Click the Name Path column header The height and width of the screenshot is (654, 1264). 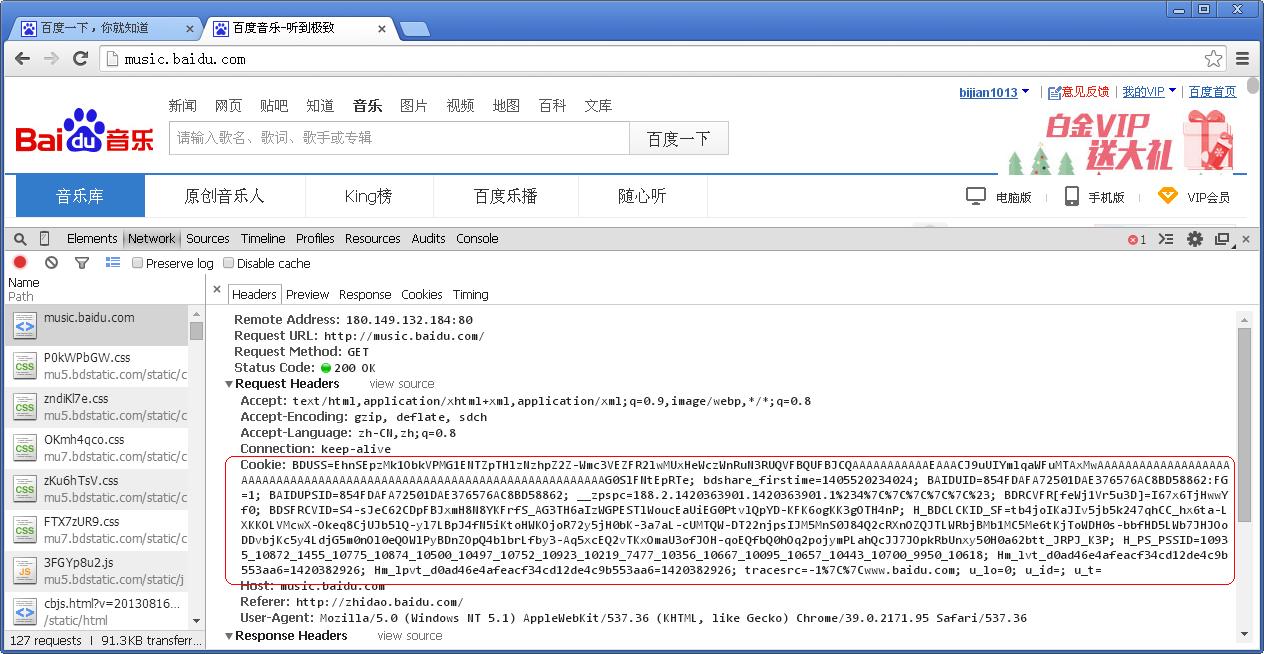coord(104,290)
